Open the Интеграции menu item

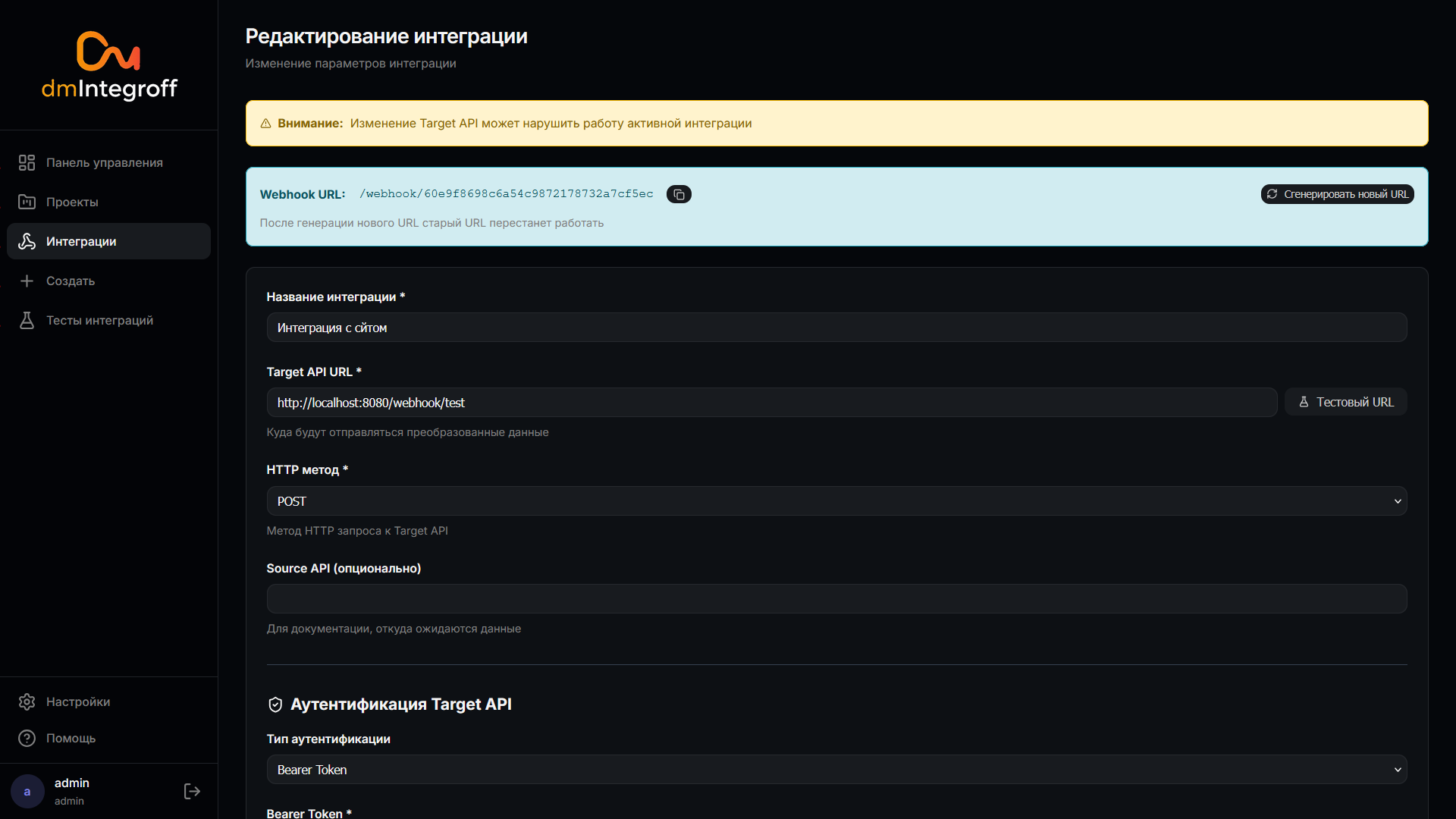[x=108, y=242]
